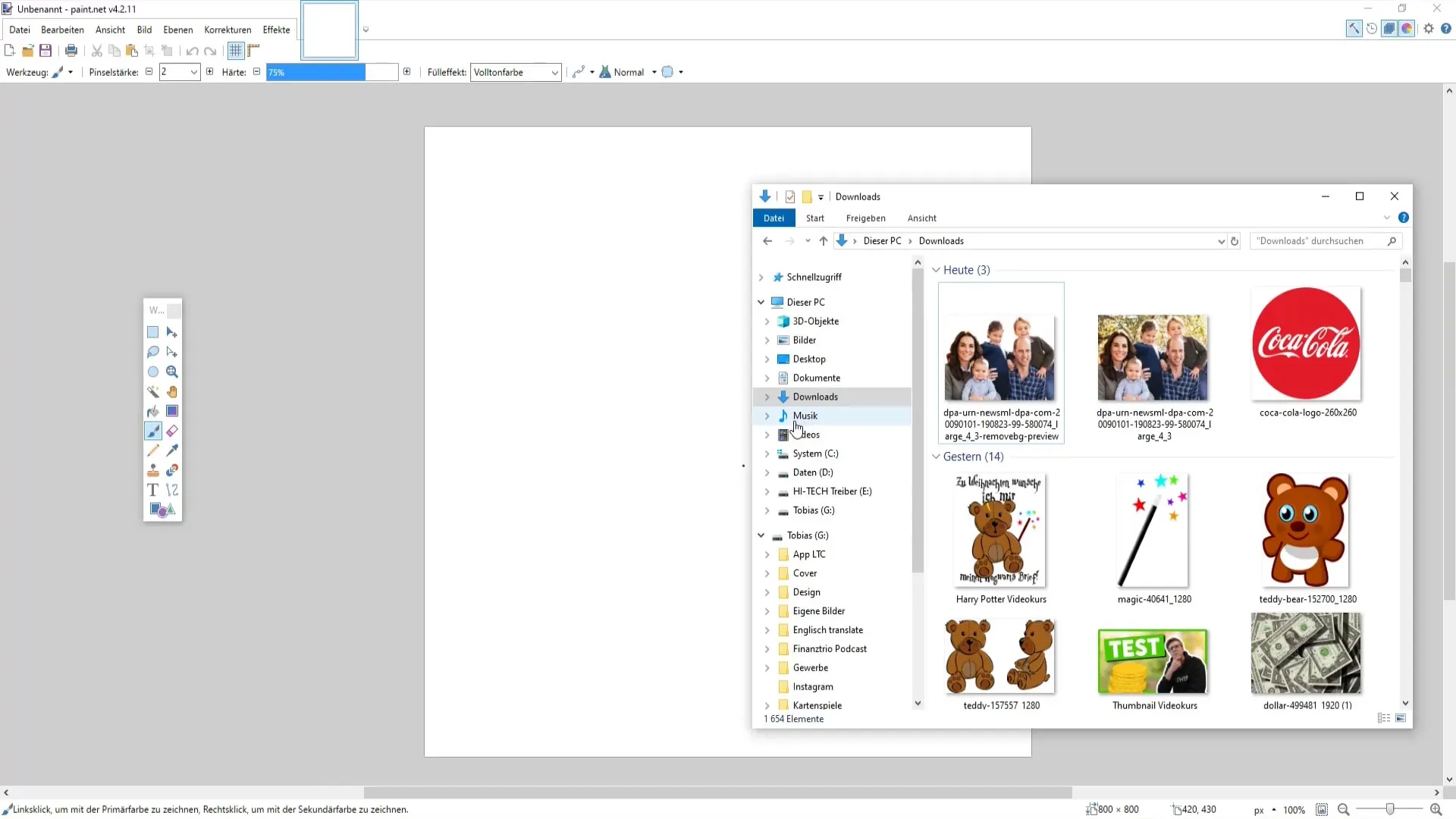
Task: Open the Pinselstärke brush width dropdown
Action: click(x=194, y=72)
